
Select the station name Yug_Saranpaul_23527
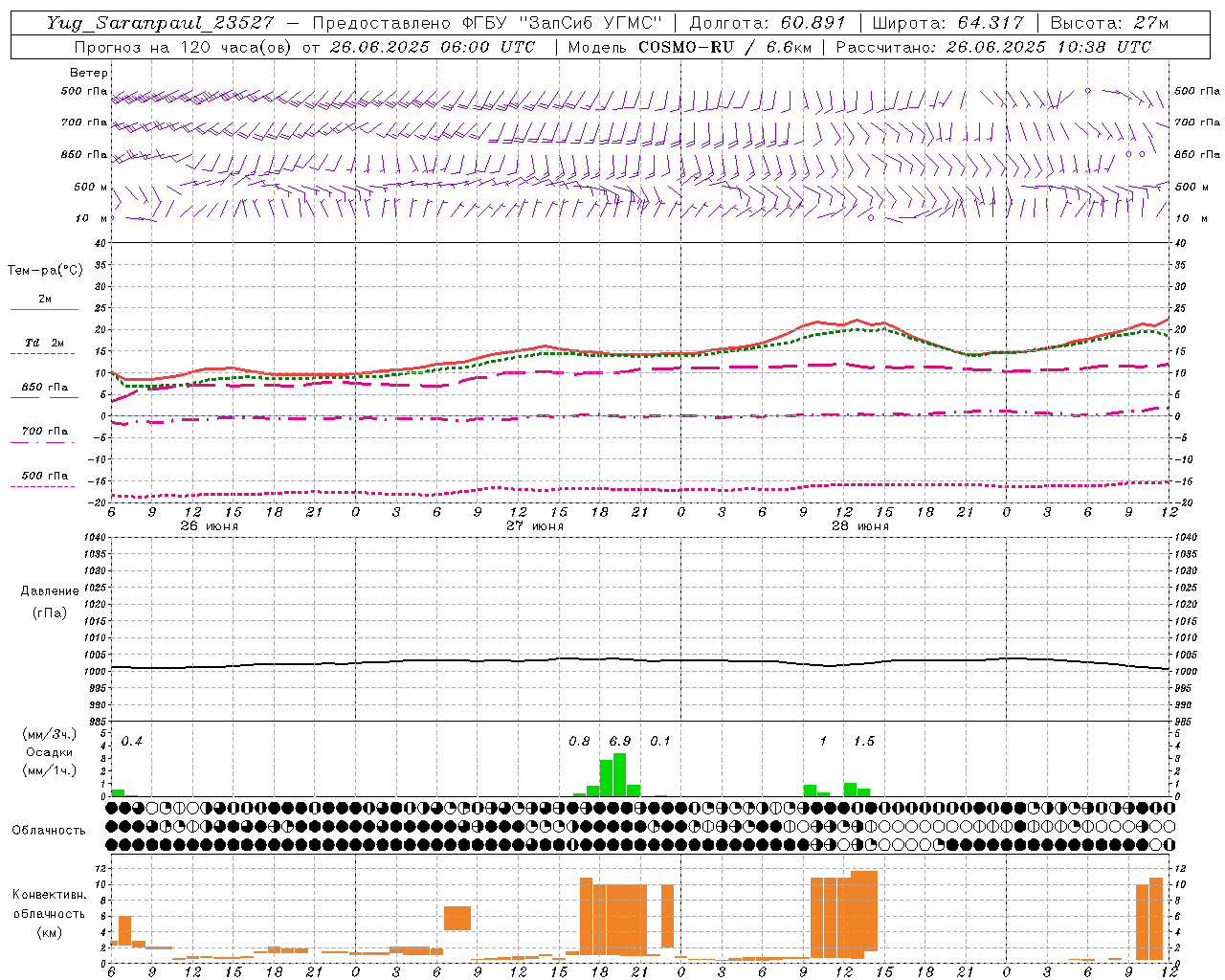tap(160, 23)
